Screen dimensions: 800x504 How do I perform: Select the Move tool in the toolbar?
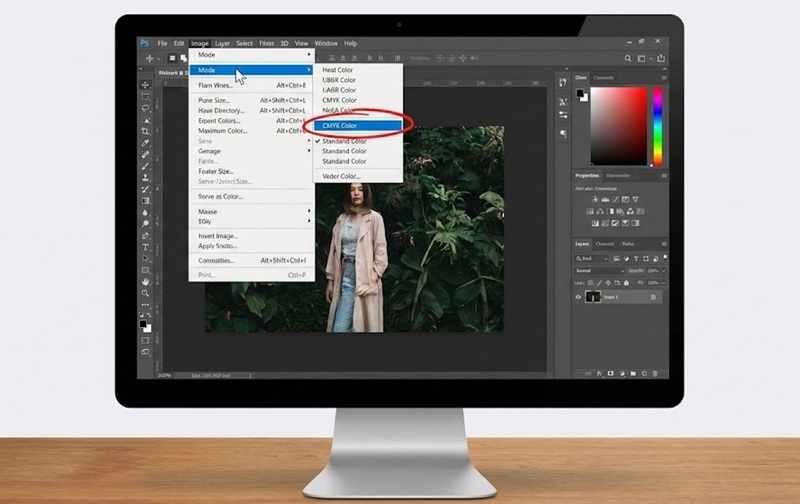point(145,85)
